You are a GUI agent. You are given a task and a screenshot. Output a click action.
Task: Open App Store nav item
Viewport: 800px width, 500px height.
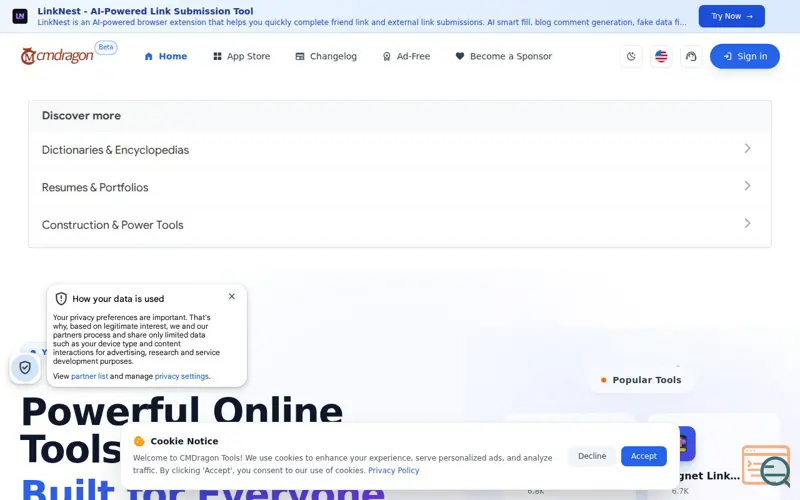(x=242, y=56)
